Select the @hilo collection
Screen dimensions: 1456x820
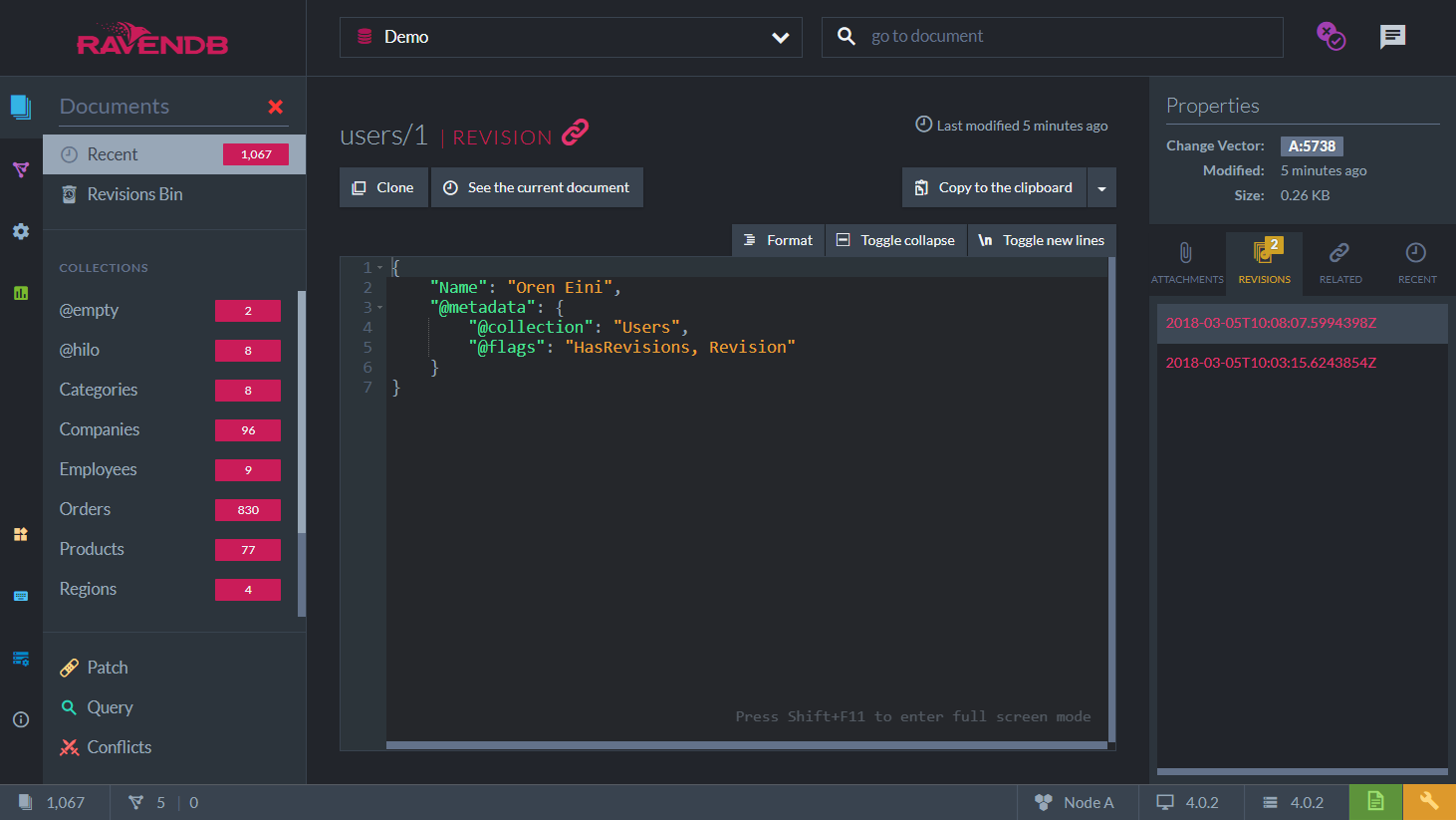click(x=169, y=350)
